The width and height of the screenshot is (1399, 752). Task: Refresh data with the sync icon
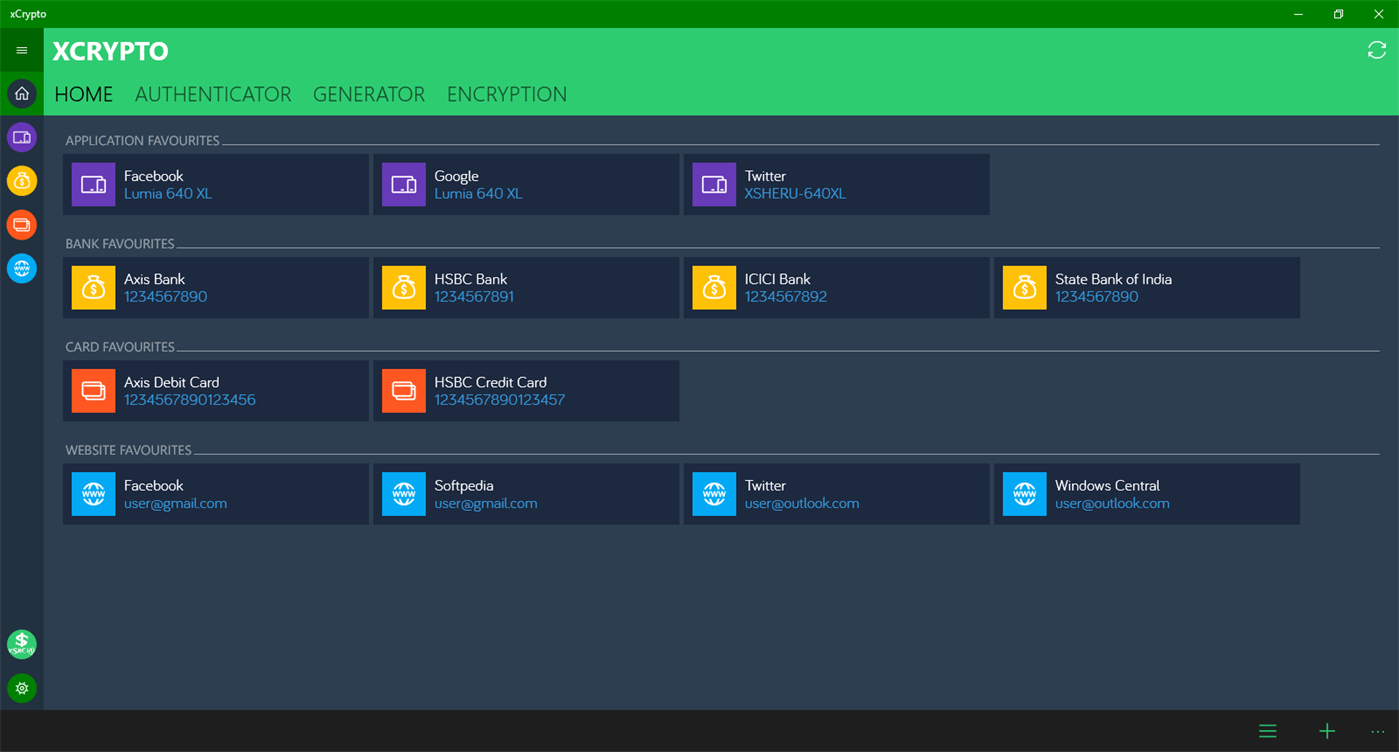1376,49
